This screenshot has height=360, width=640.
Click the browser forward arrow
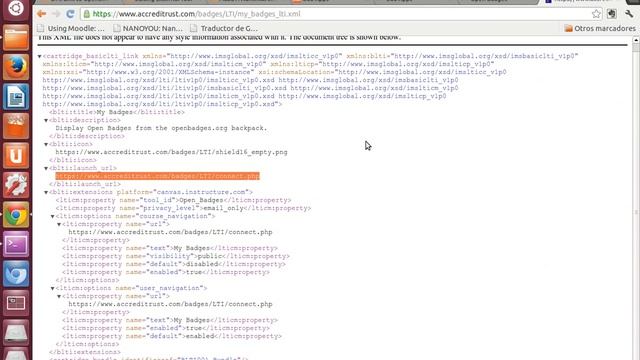(x=56, y=14)
